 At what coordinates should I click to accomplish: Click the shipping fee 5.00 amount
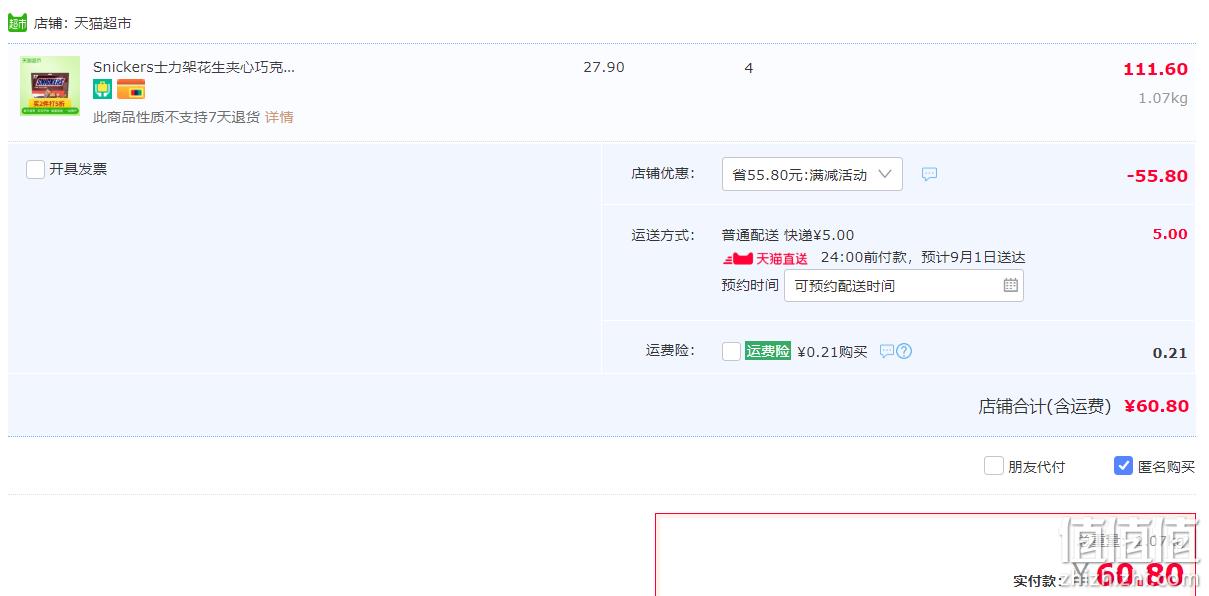pos(1170,234)
